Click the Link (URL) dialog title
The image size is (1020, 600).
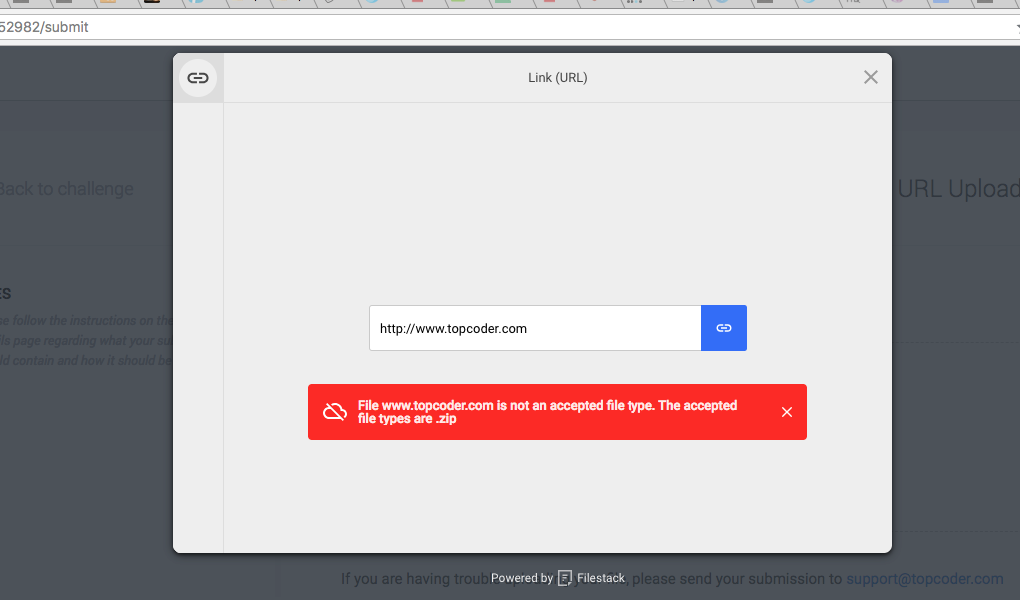pos(557,77)
